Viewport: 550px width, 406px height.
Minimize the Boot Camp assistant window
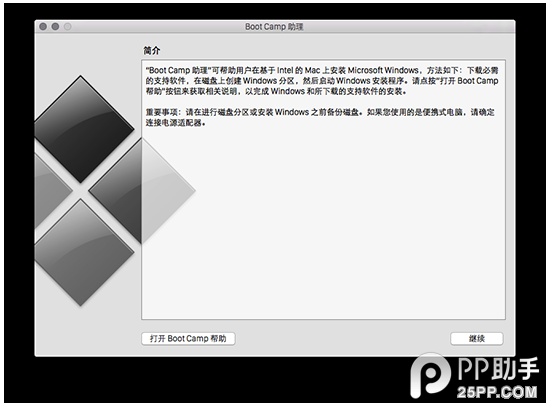click(55, 27)
